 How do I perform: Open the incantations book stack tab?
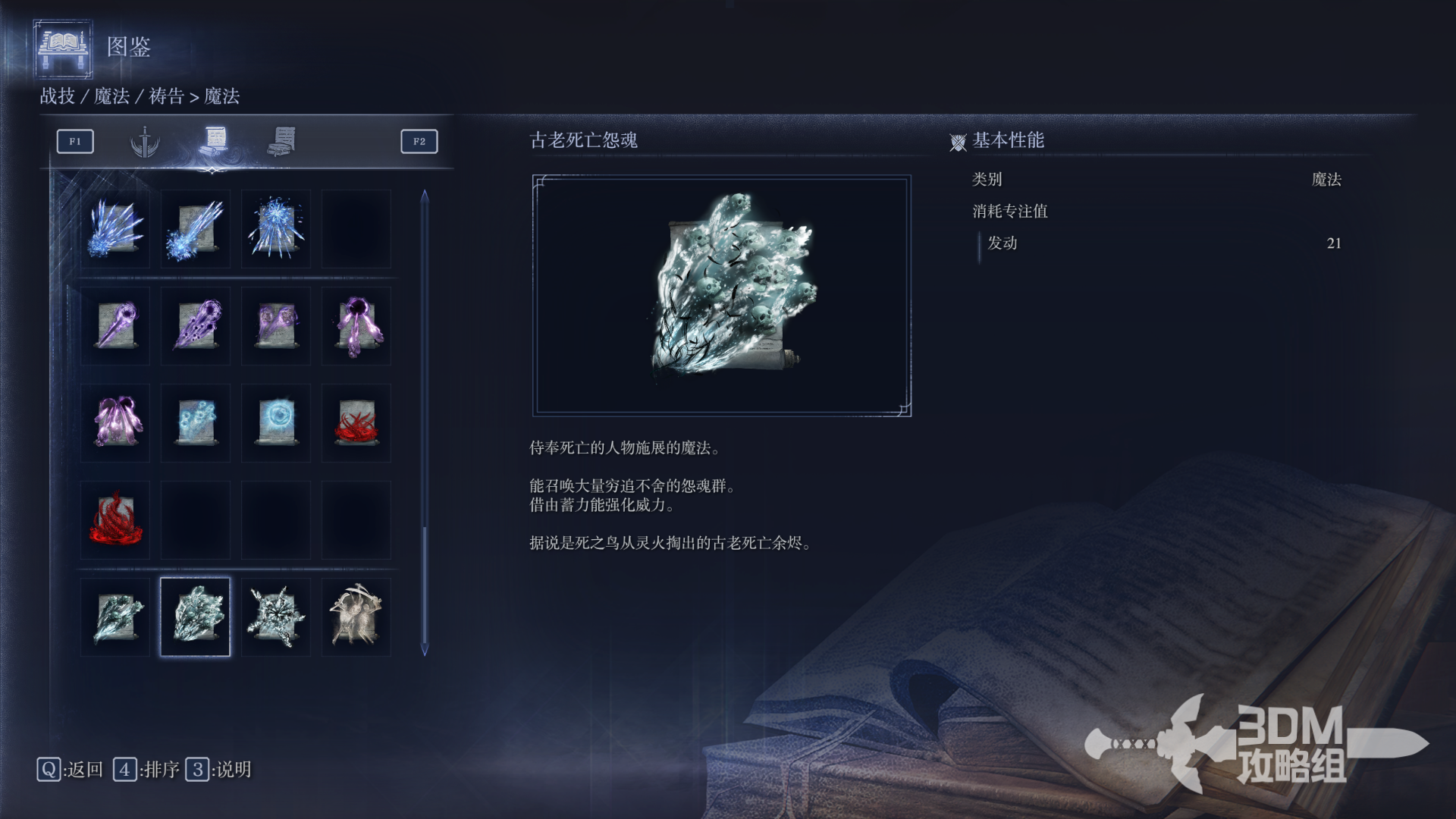[282, 141]
